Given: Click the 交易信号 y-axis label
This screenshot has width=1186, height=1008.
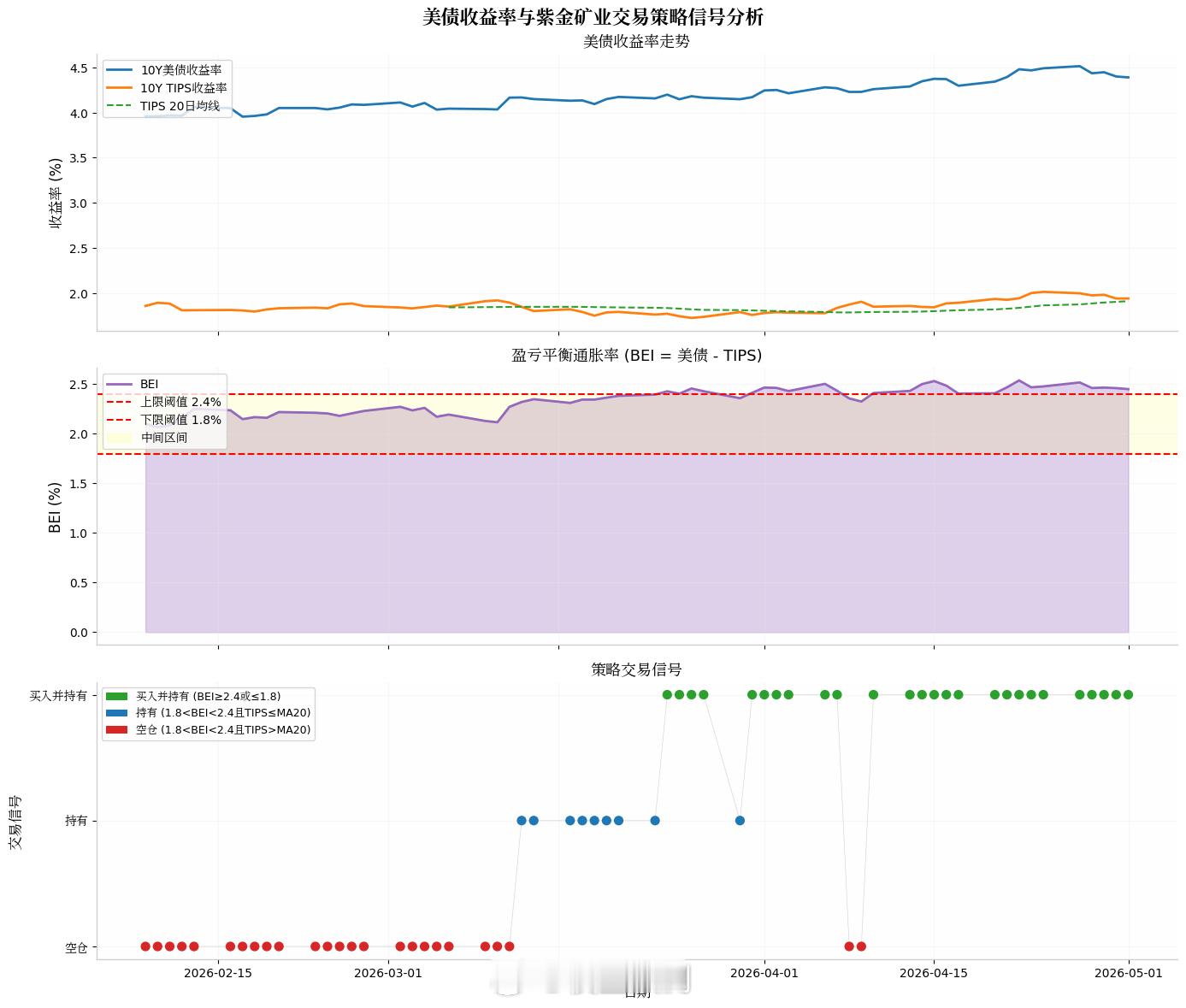Looking at the screenshot, I should 16,822.
